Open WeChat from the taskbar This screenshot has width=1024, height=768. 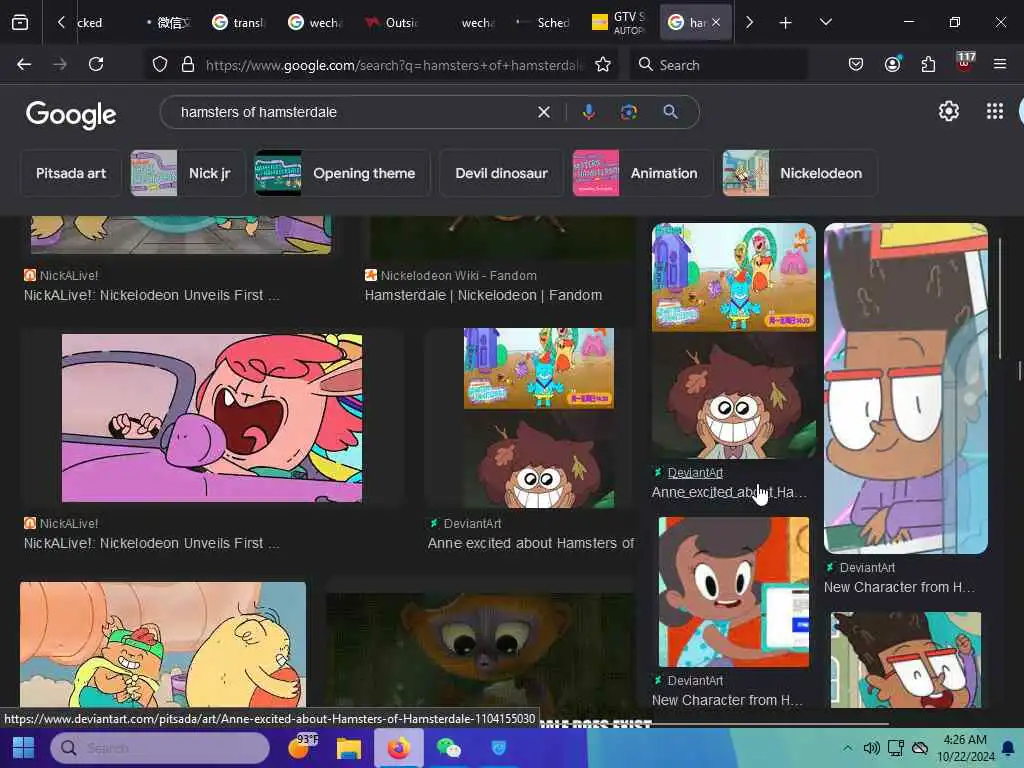point(449,748)
